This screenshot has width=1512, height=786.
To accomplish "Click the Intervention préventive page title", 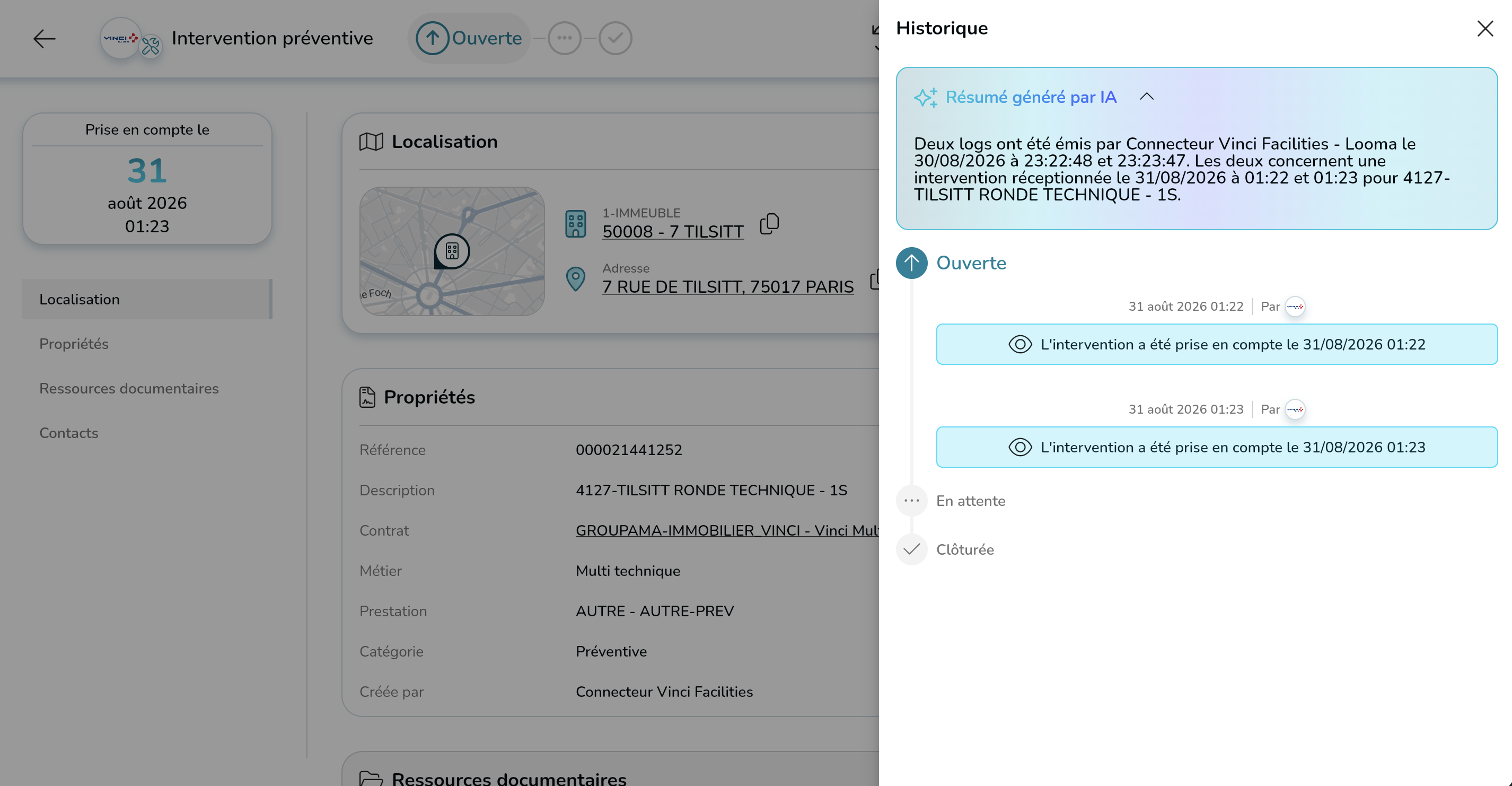I will click(272, 38).
